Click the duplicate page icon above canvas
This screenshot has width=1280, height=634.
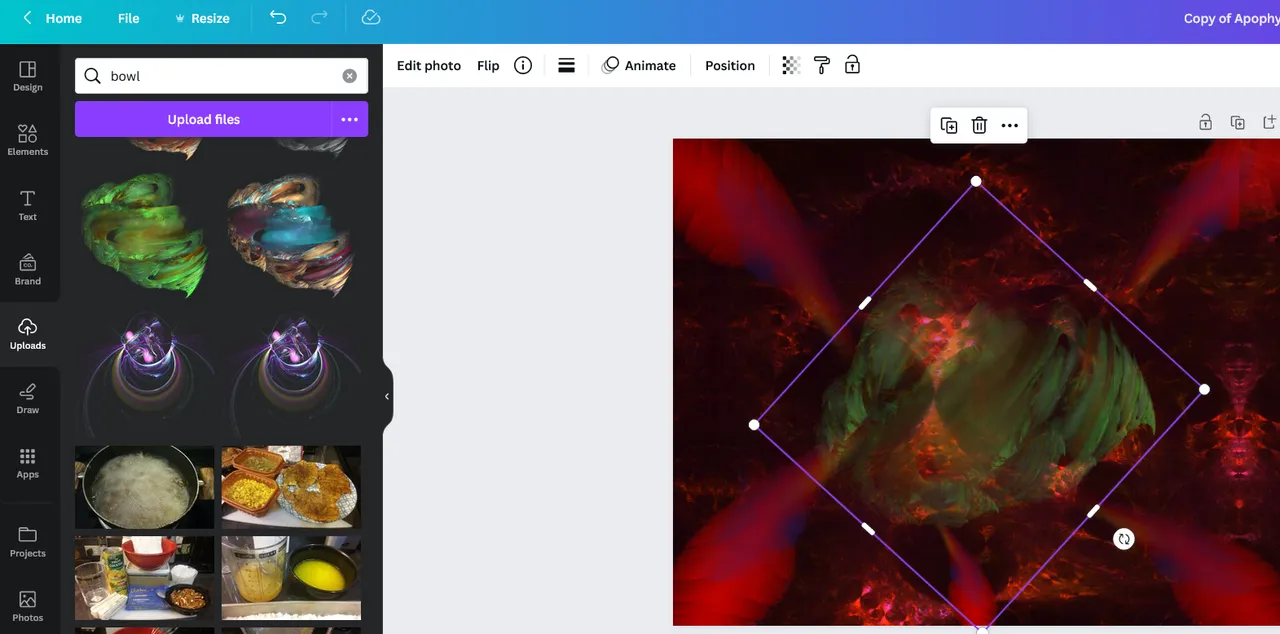pyautogui.click(x=1238, y=122)
